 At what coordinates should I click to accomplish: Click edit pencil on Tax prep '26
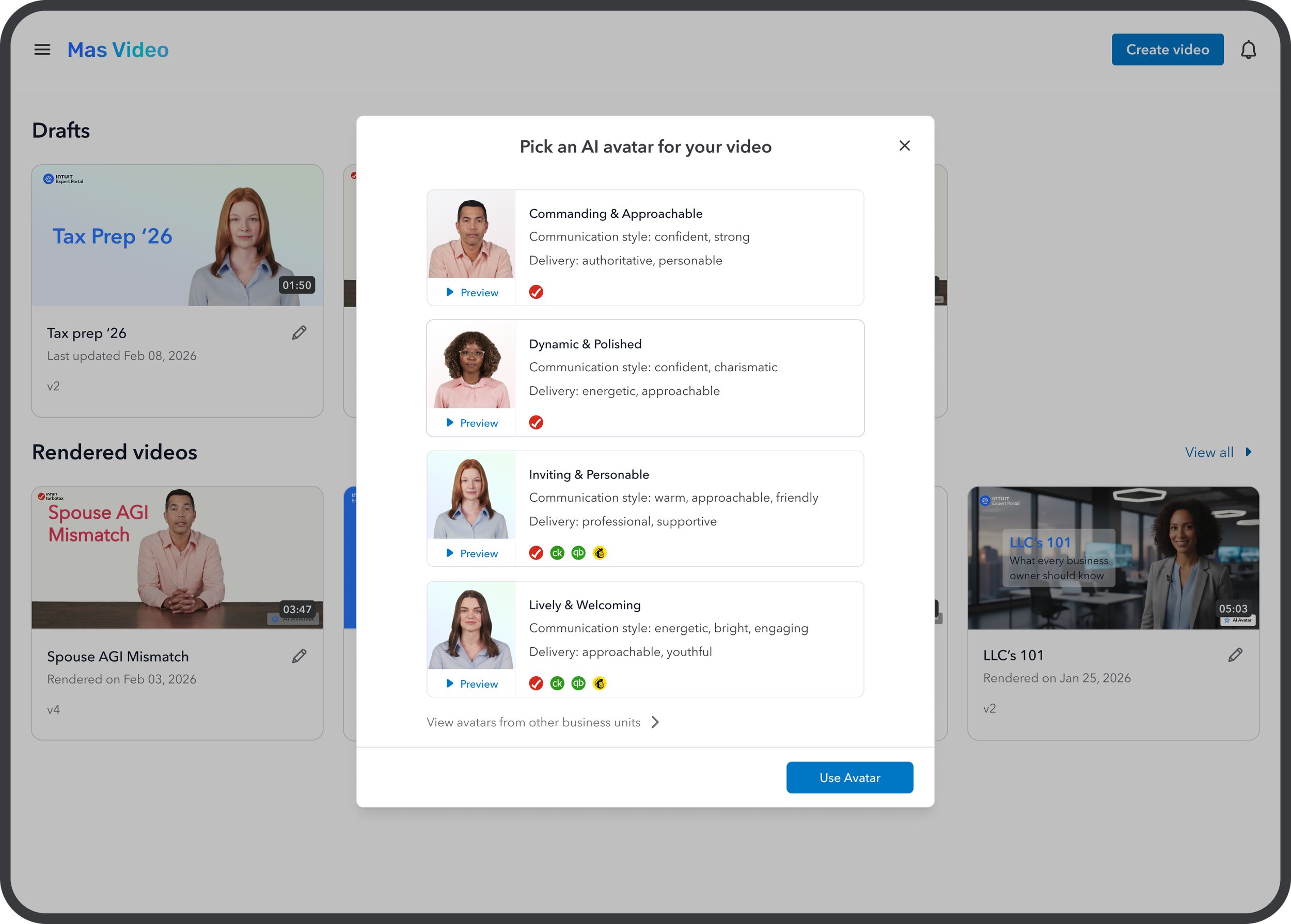[299, 333]
